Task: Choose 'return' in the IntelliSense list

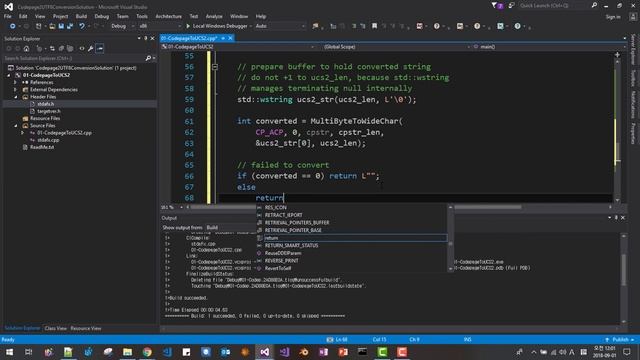Action: (351, 238)
